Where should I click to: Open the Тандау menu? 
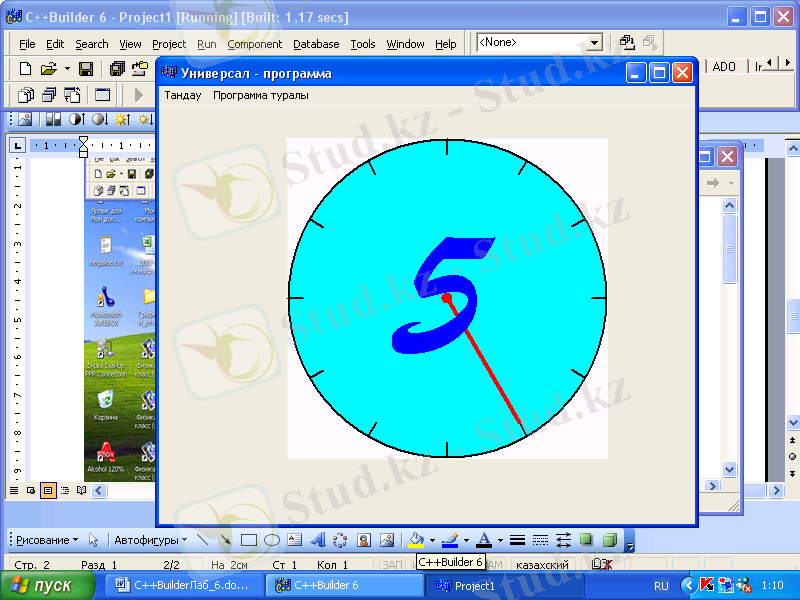(x=182, y=96)
